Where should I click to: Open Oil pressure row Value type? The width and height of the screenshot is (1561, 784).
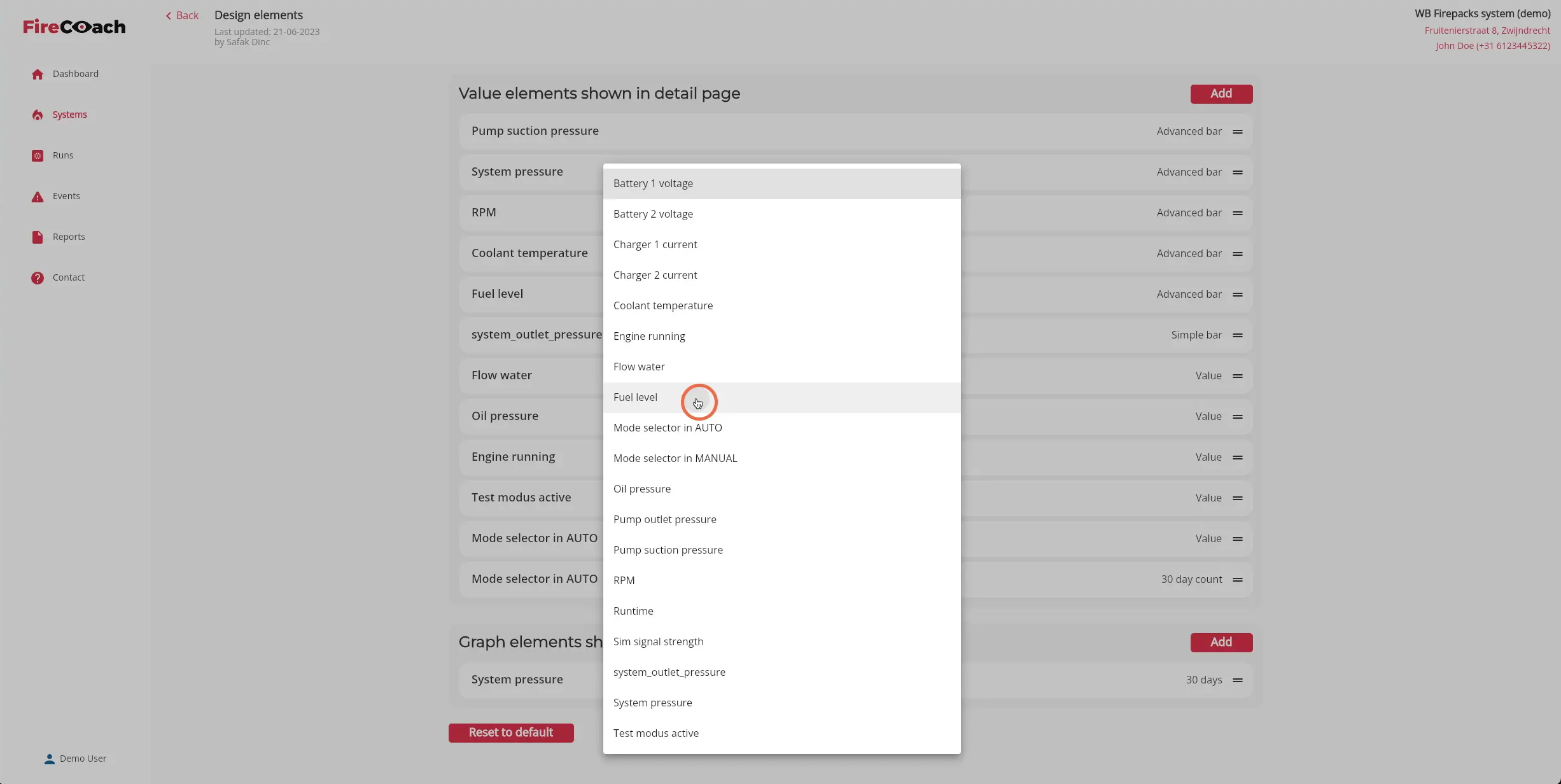pos(1208,416)
